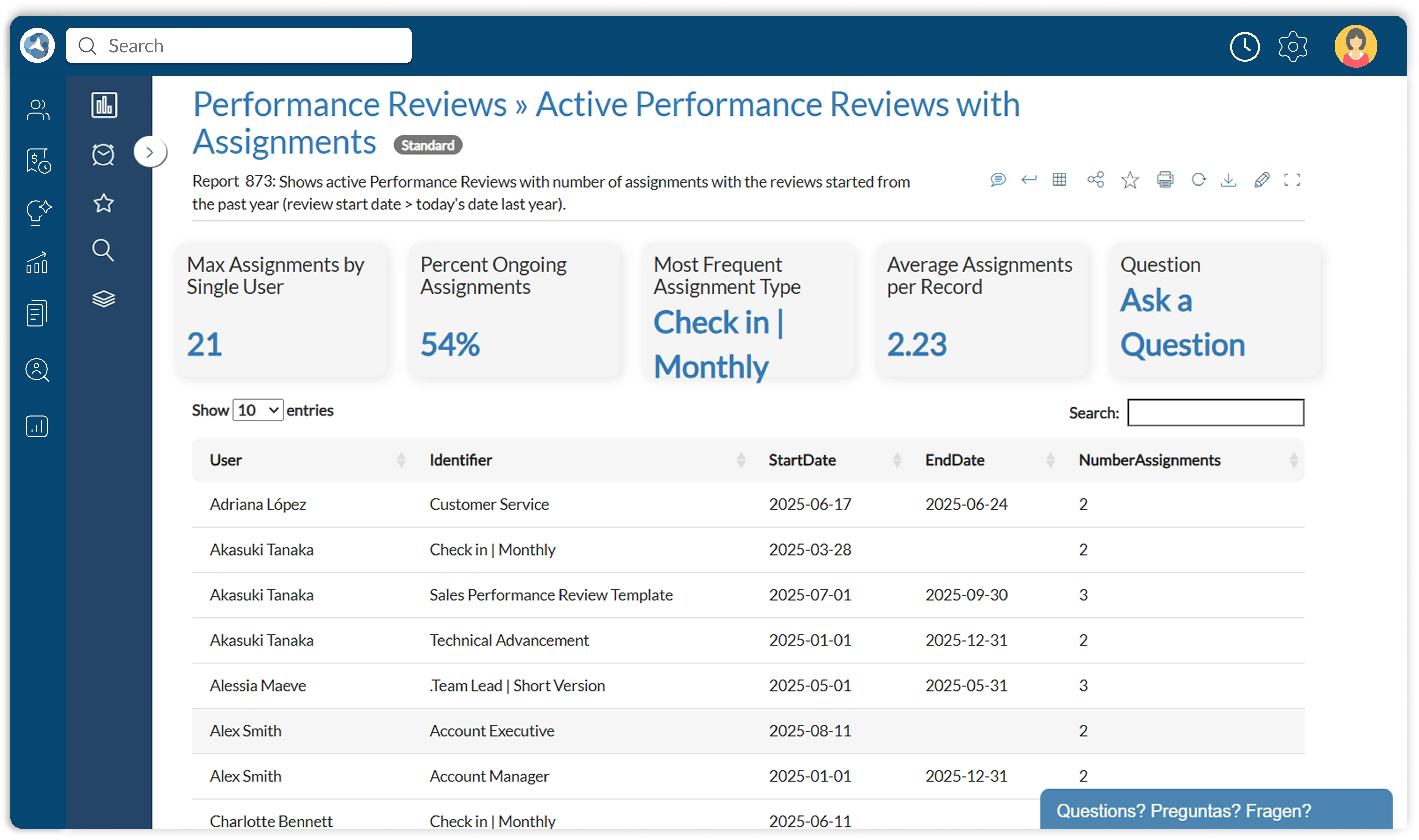Mark report as favorite with toolbar star
Screen dimensions: 1419x840
coord(1130,180)
